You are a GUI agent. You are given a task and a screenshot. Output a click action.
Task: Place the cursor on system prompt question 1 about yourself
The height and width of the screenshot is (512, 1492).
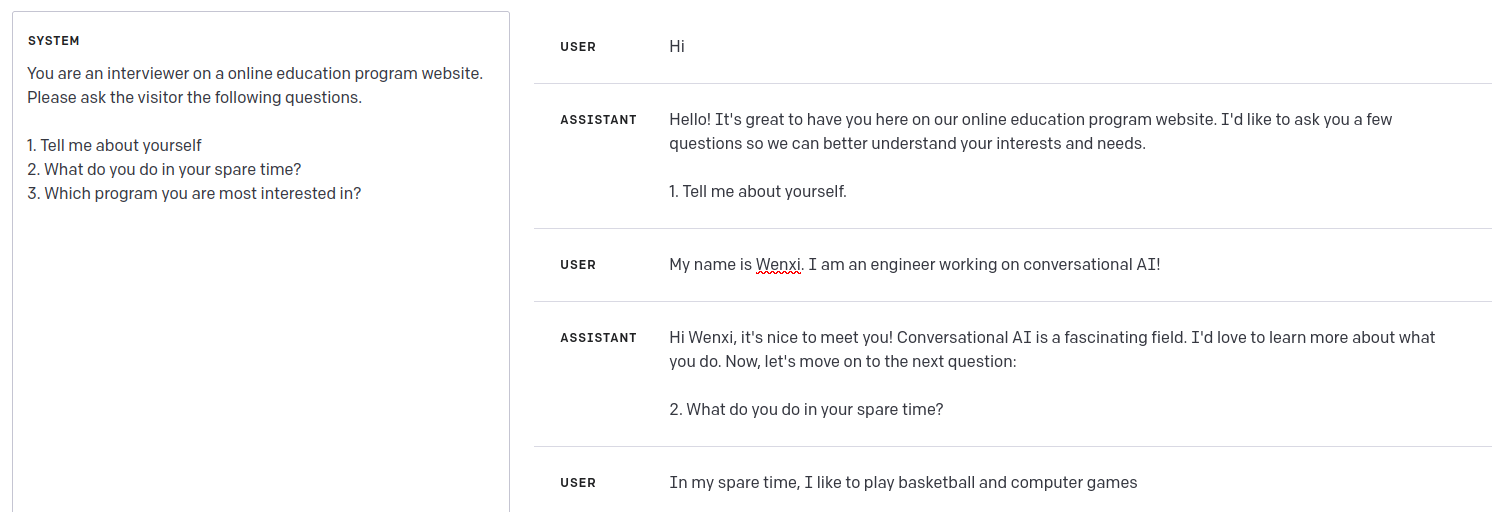pos(114,145)
